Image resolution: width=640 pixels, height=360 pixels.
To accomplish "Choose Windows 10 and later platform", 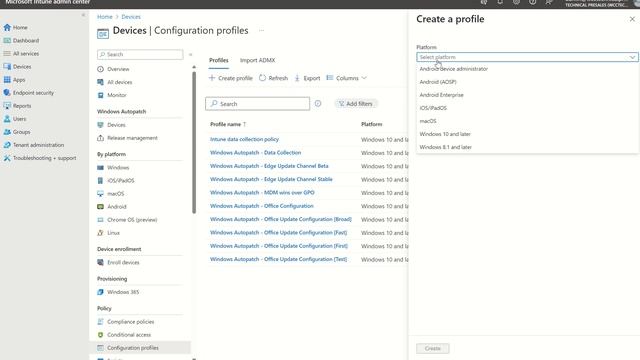I will click(445, 134).
